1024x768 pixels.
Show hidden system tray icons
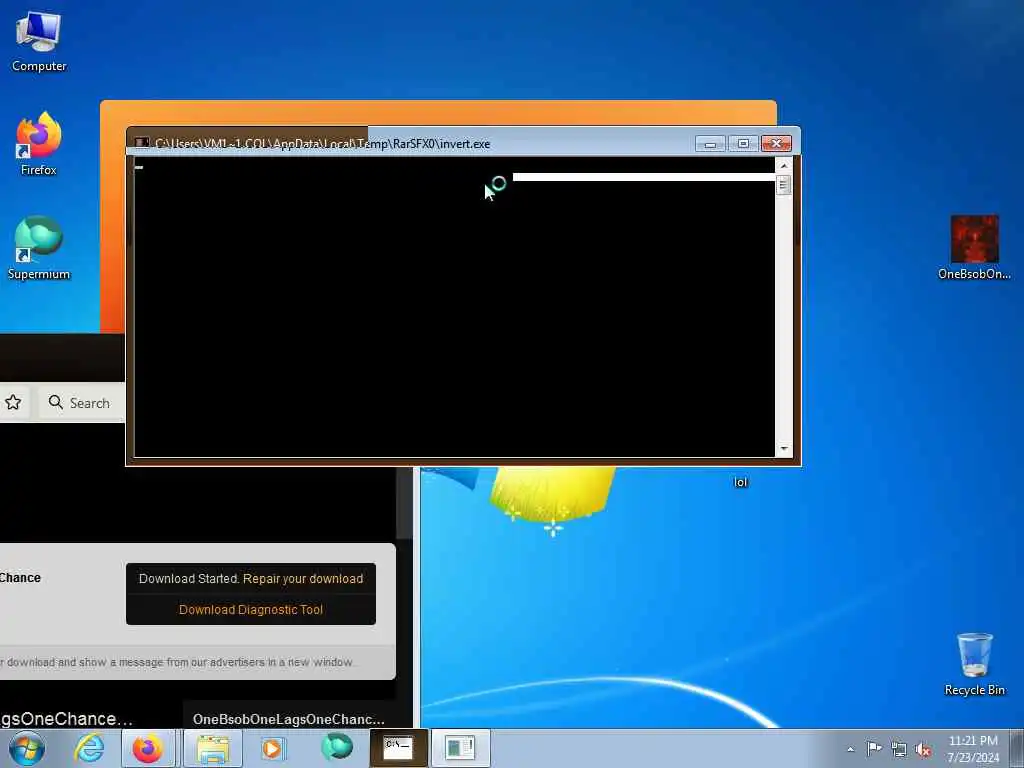tap(850, 749)
